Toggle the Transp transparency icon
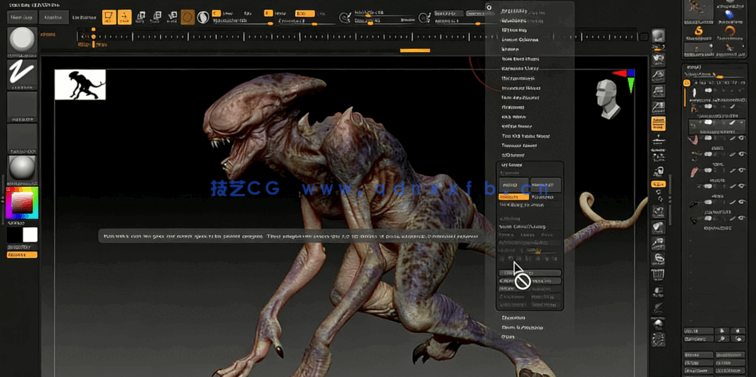 [658, 292]
